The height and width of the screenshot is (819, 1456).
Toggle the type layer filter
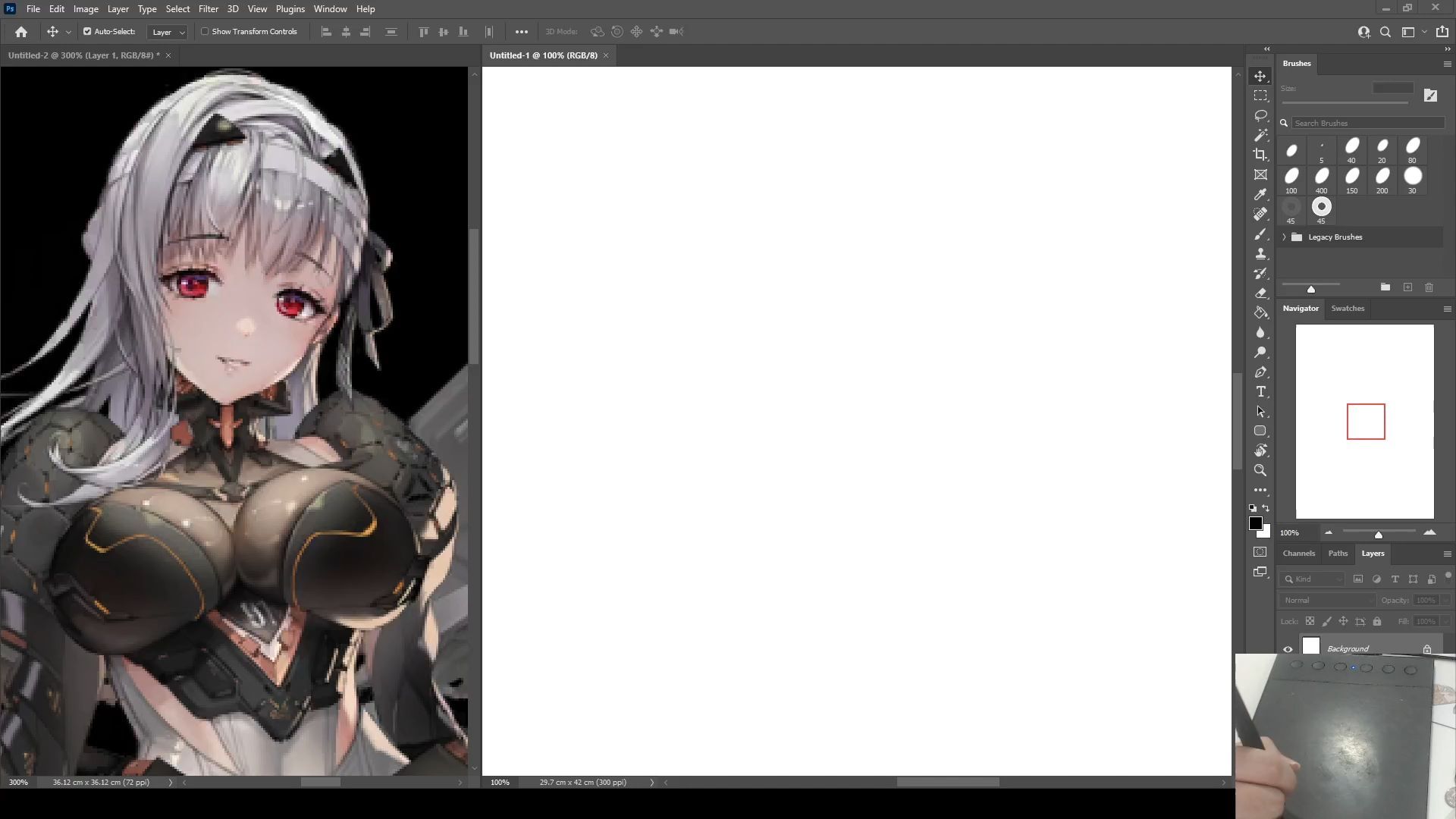click(1395, 579)
